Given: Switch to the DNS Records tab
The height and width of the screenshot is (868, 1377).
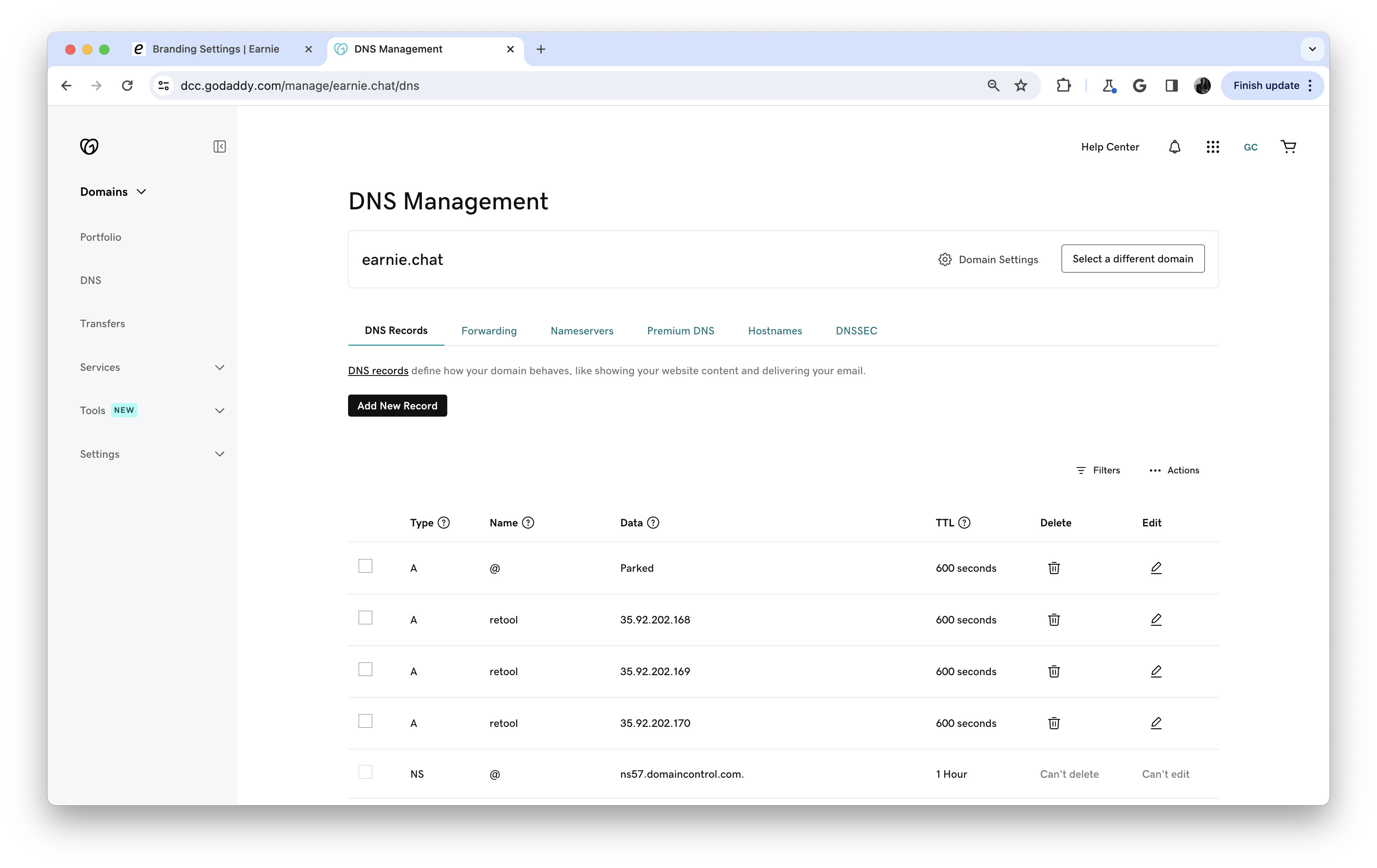Looking at the screenshot, I should pos(396,331).
